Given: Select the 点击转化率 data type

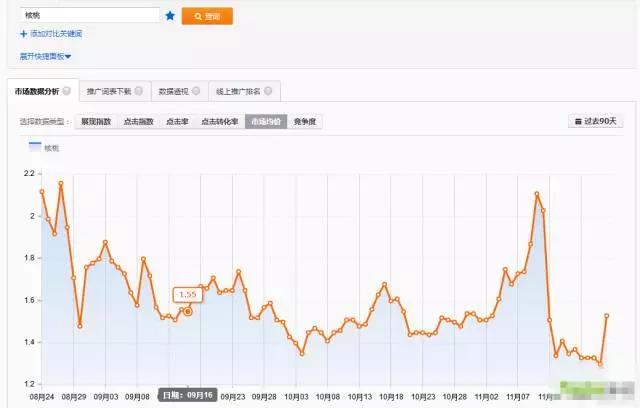Looking at the screenshot, I should coord(219,121).
